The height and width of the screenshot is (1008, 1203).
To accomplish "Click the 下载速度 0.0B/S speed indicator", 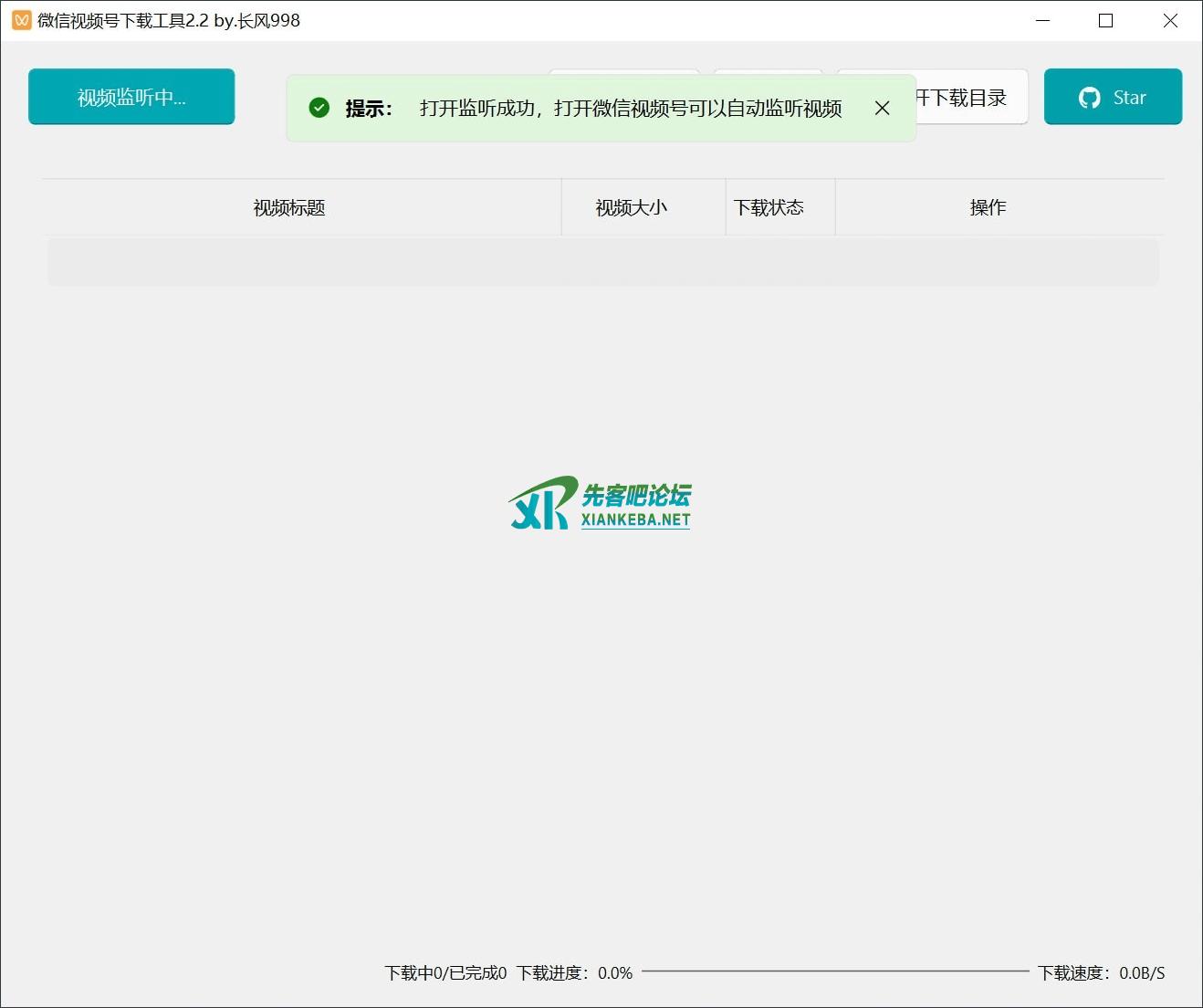I will coord(1101,973).
